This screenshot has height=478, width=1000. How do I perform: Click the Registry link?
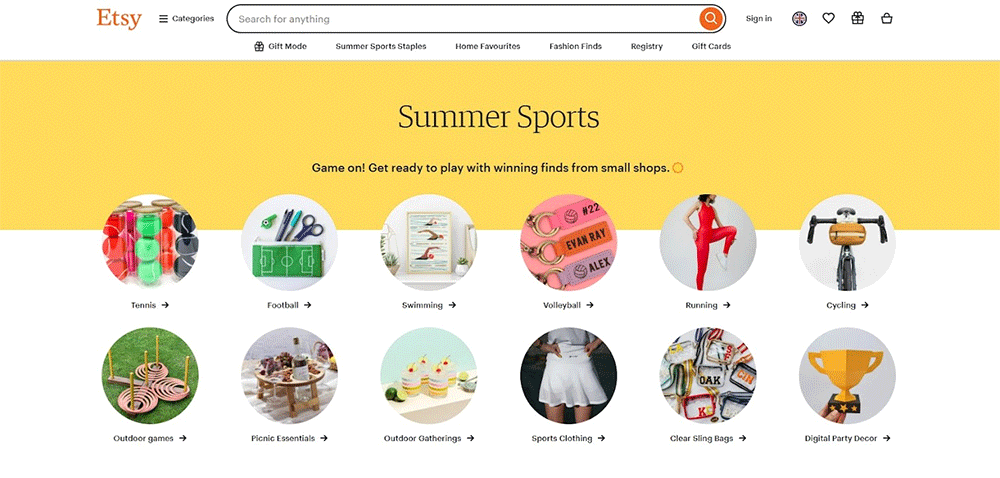click(647, 46)
